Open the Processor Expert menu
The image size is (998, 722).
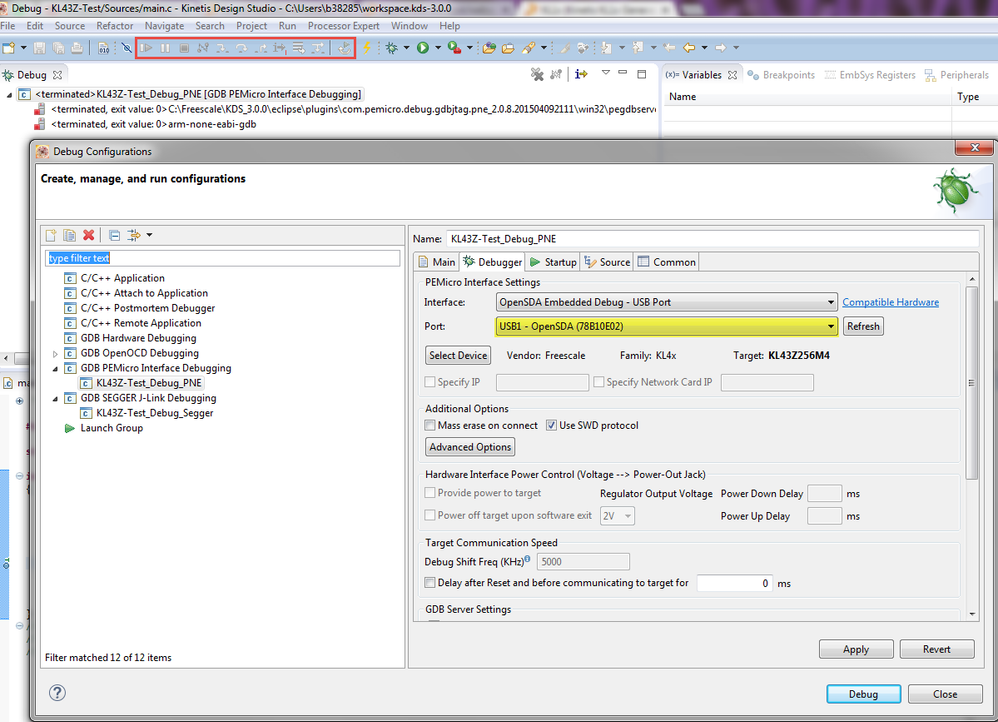coord(343,26)
